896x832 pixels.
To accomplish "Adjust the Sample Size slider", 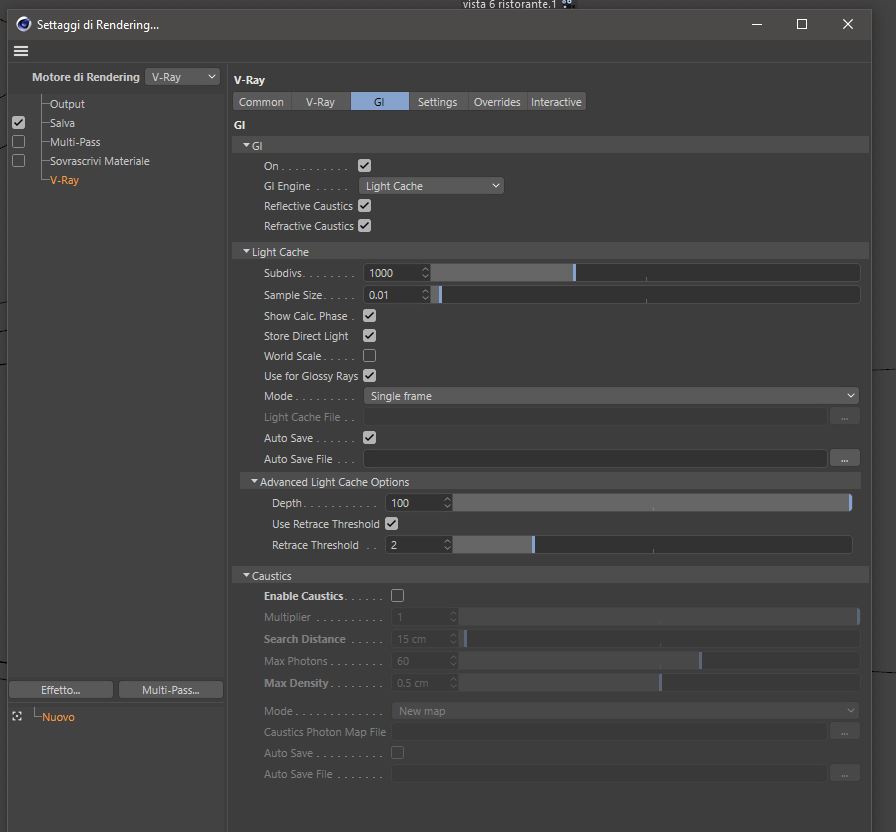I will coord(645,294).
